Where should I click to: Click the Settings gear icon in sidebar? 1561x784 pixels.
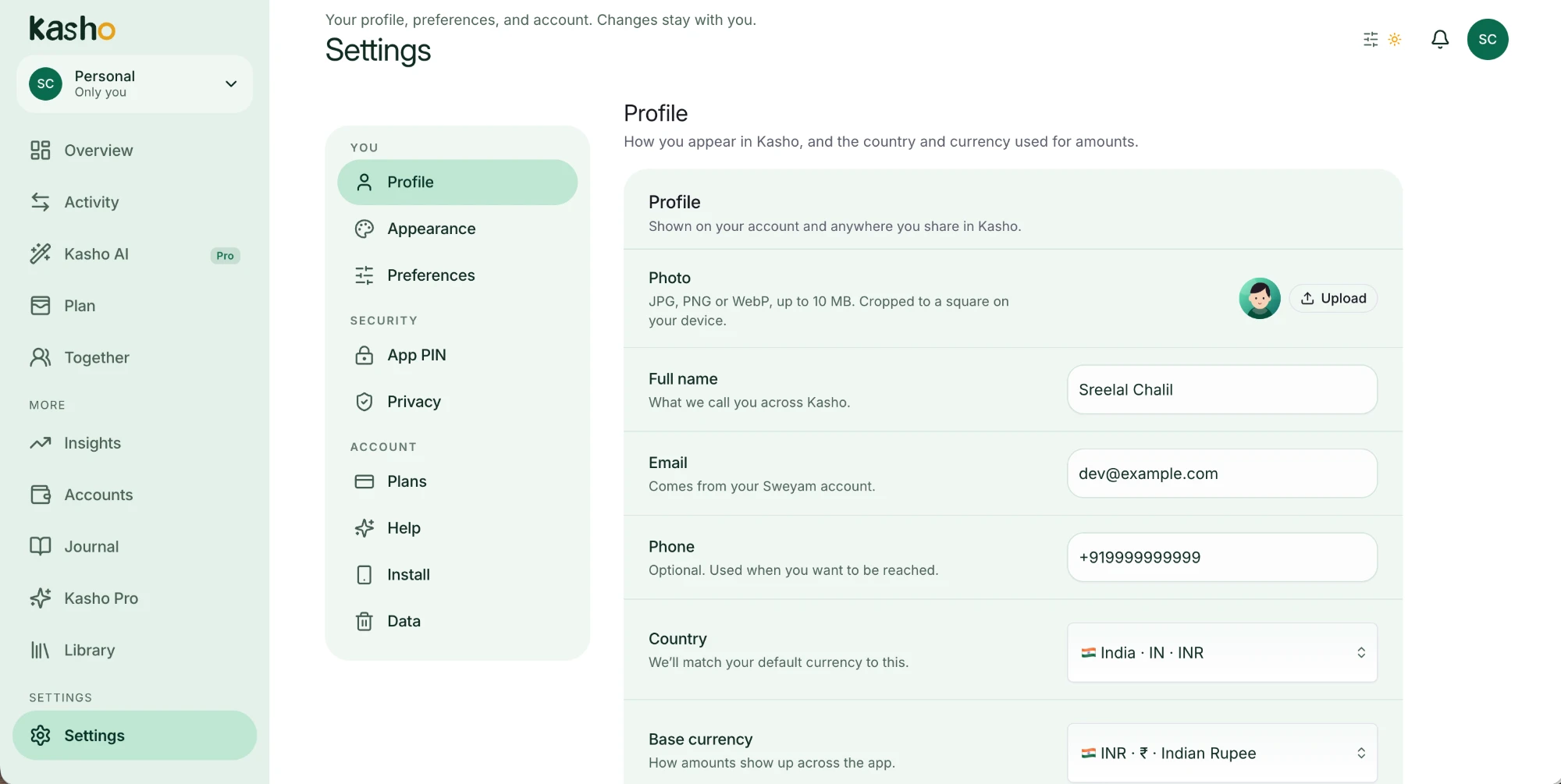coord(41,736)
